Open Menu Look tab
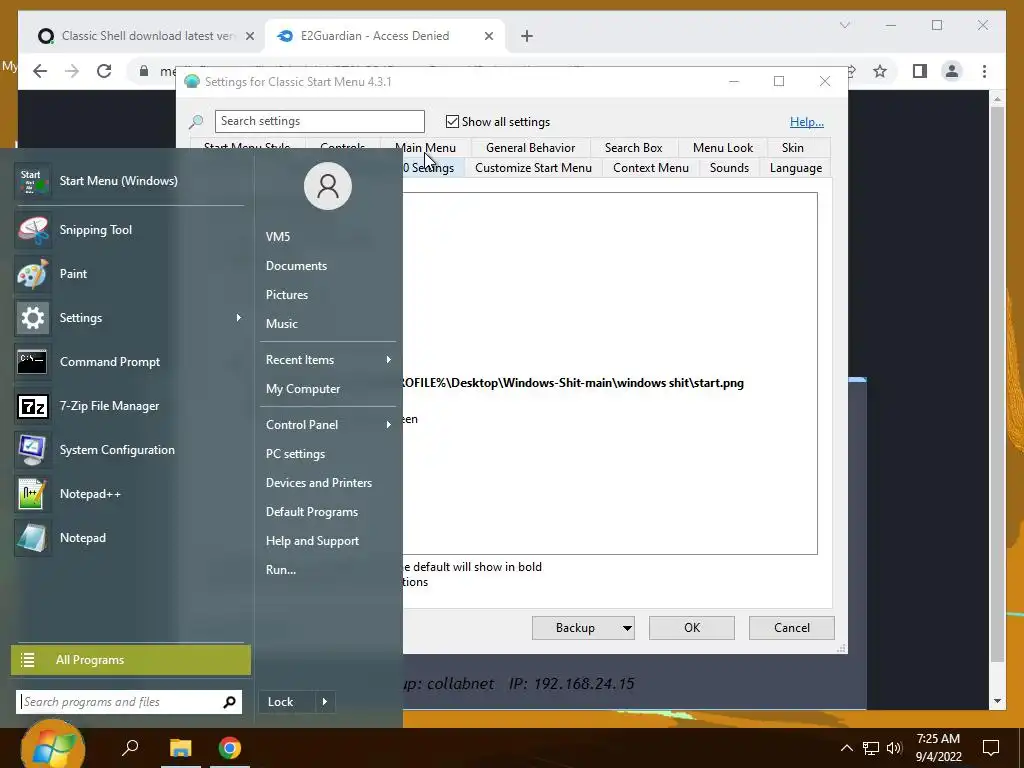Viewport: 1024px width, 768px height. (723, 148)
